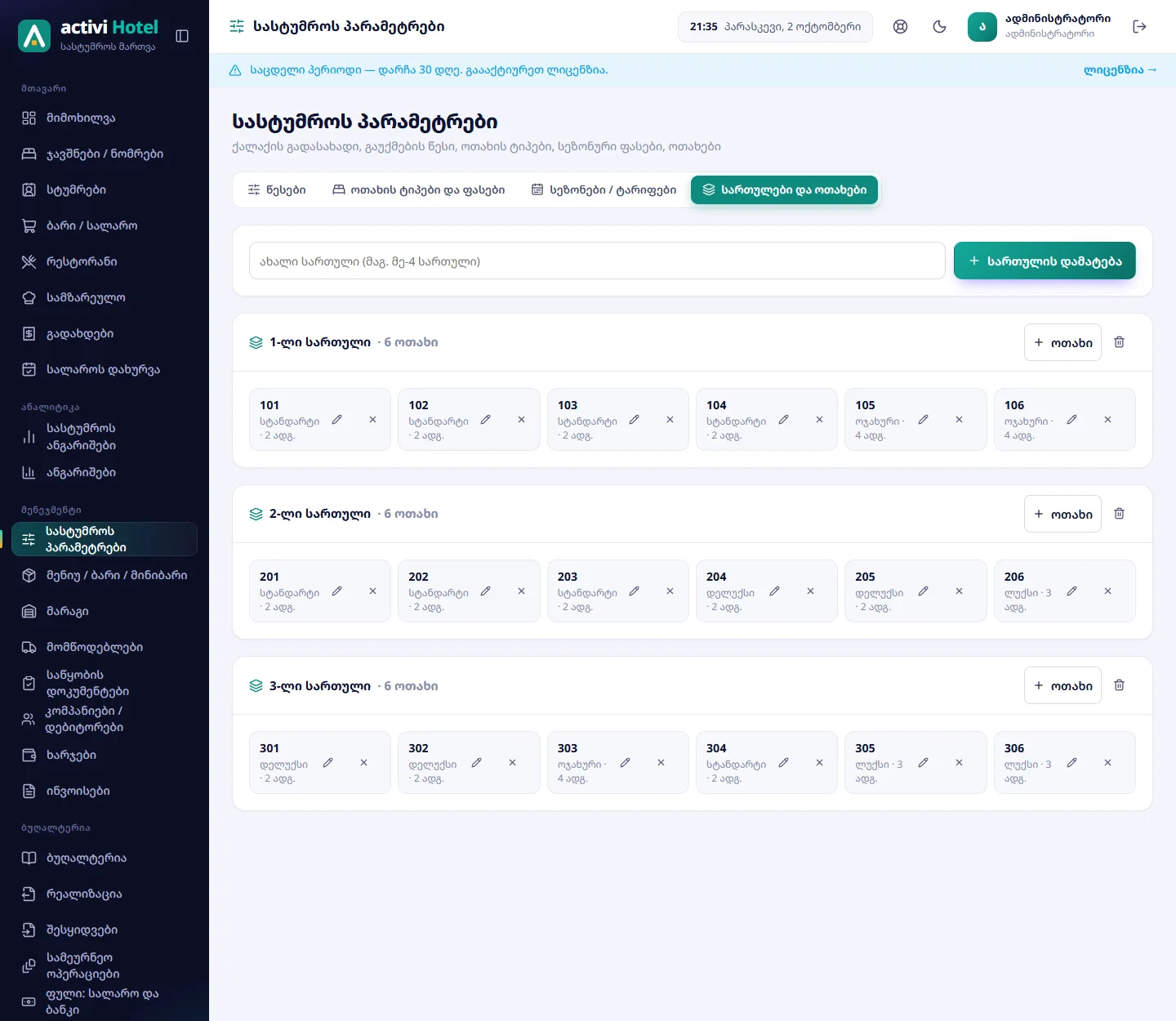Switch to the წესები tab

pyautogui.click(x=277, y=189)
